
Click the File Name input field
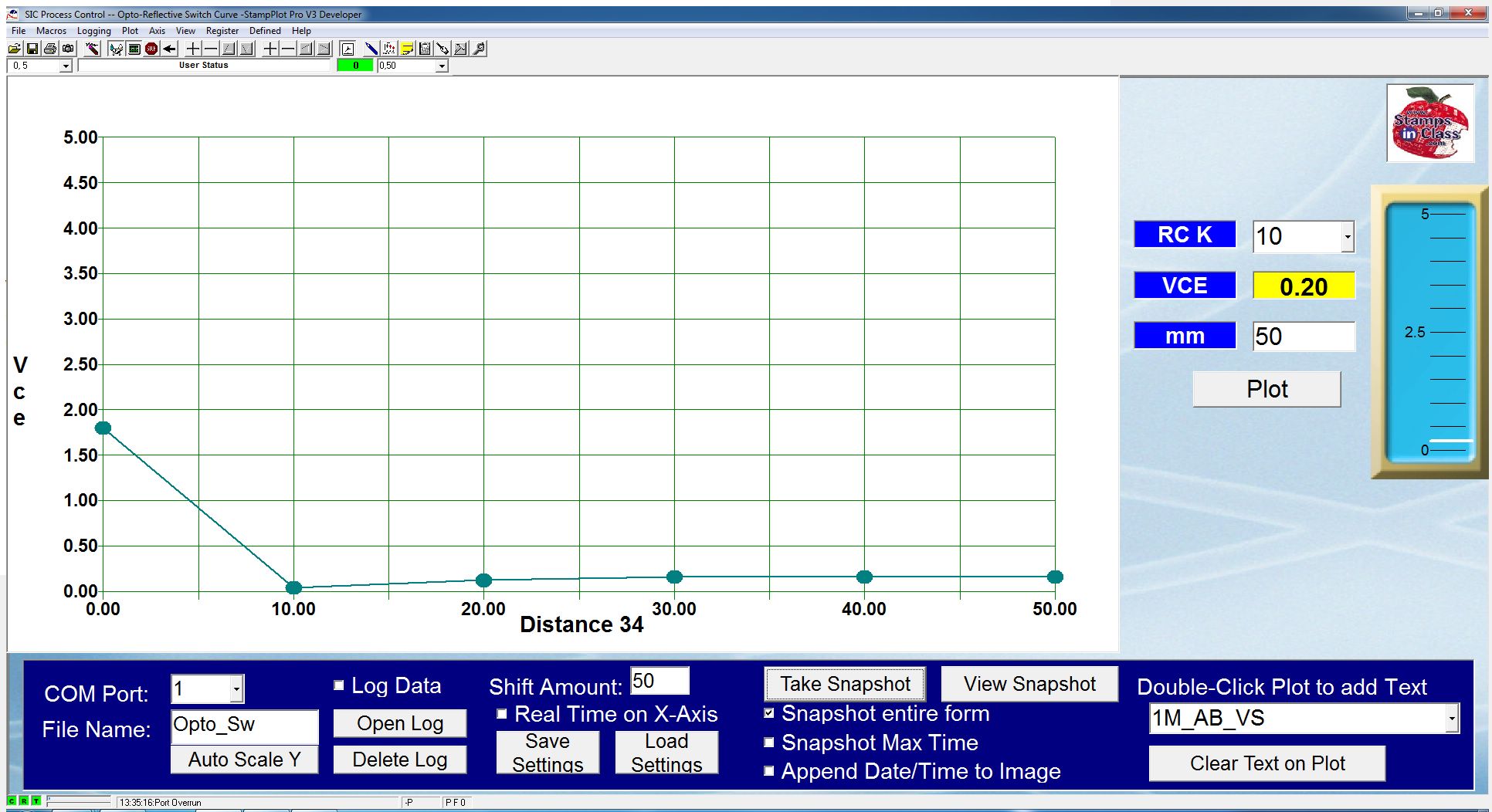click(x=244, y=726)
